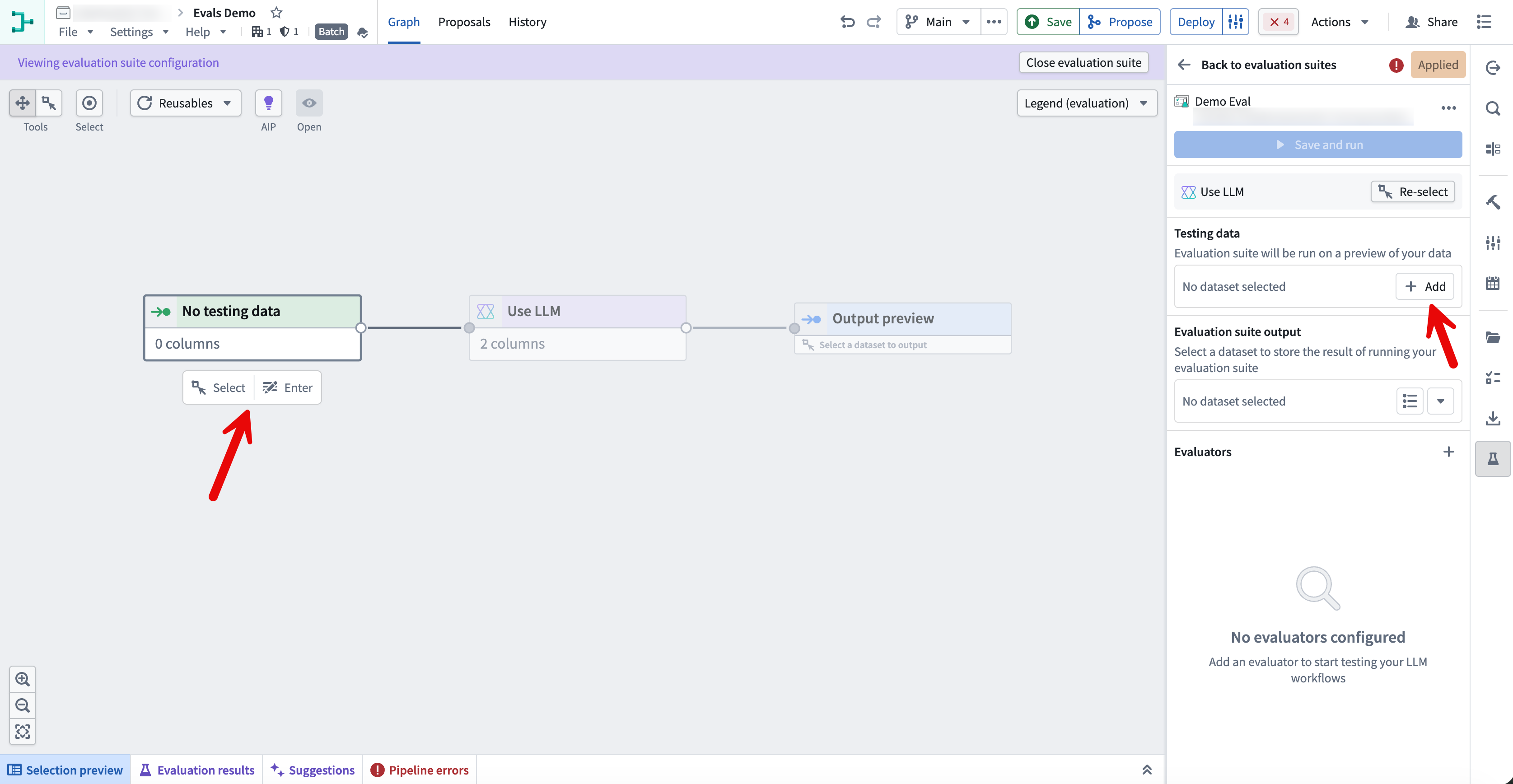Click the Close evaluation suite button
Viewport: 1513px width, 784px height.
tap(1083, 62)
